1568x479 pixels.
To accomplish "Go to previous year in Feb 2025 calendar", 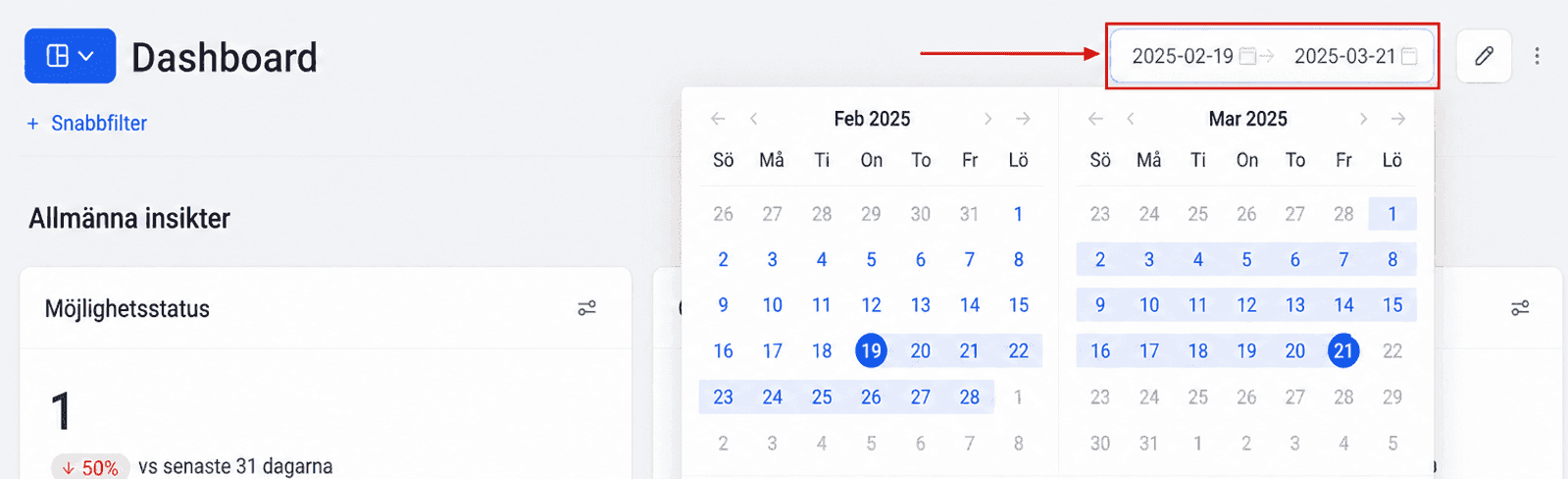I will pos(718,119).
